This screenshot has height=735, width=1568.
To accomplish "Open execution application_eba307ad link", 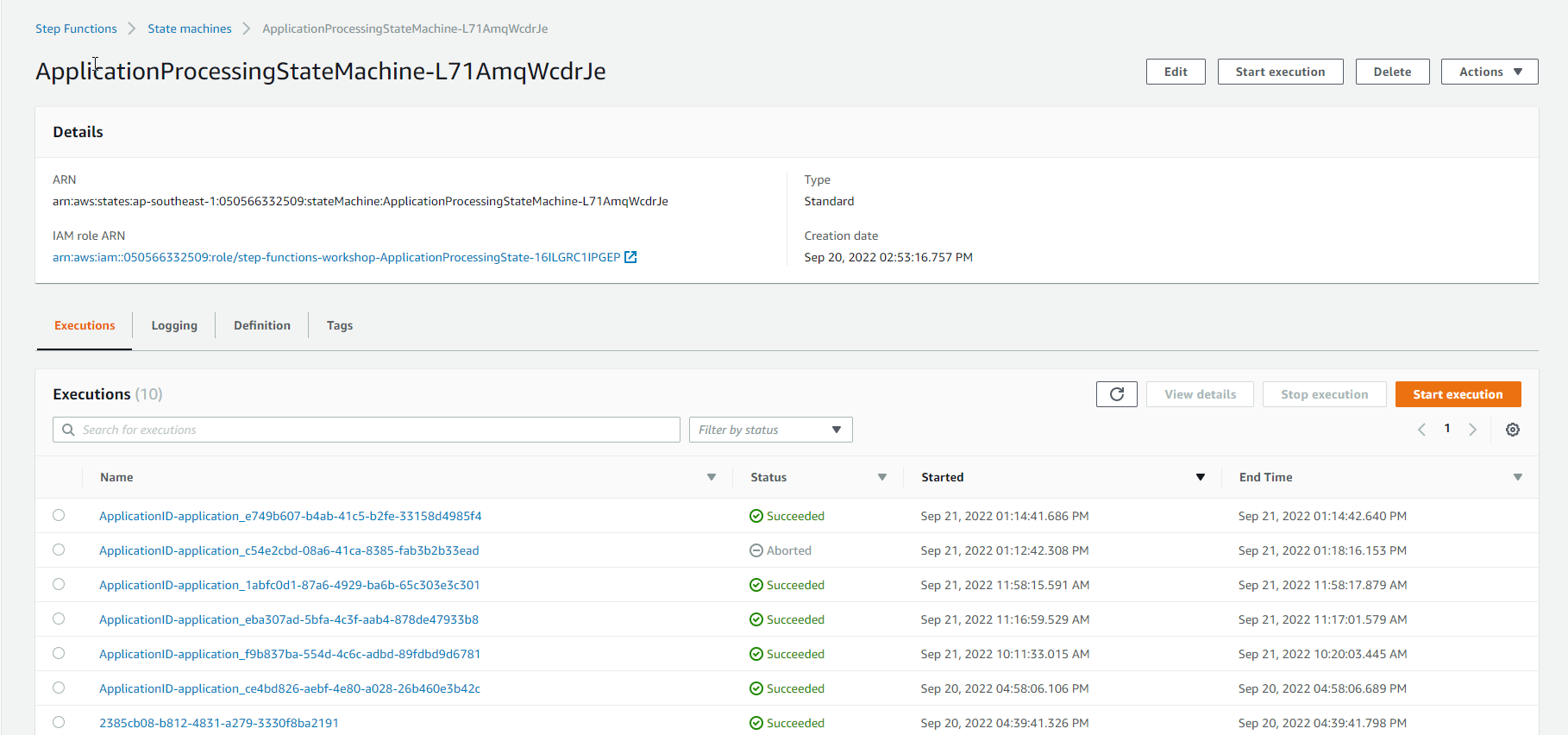I will click(289, 619).
